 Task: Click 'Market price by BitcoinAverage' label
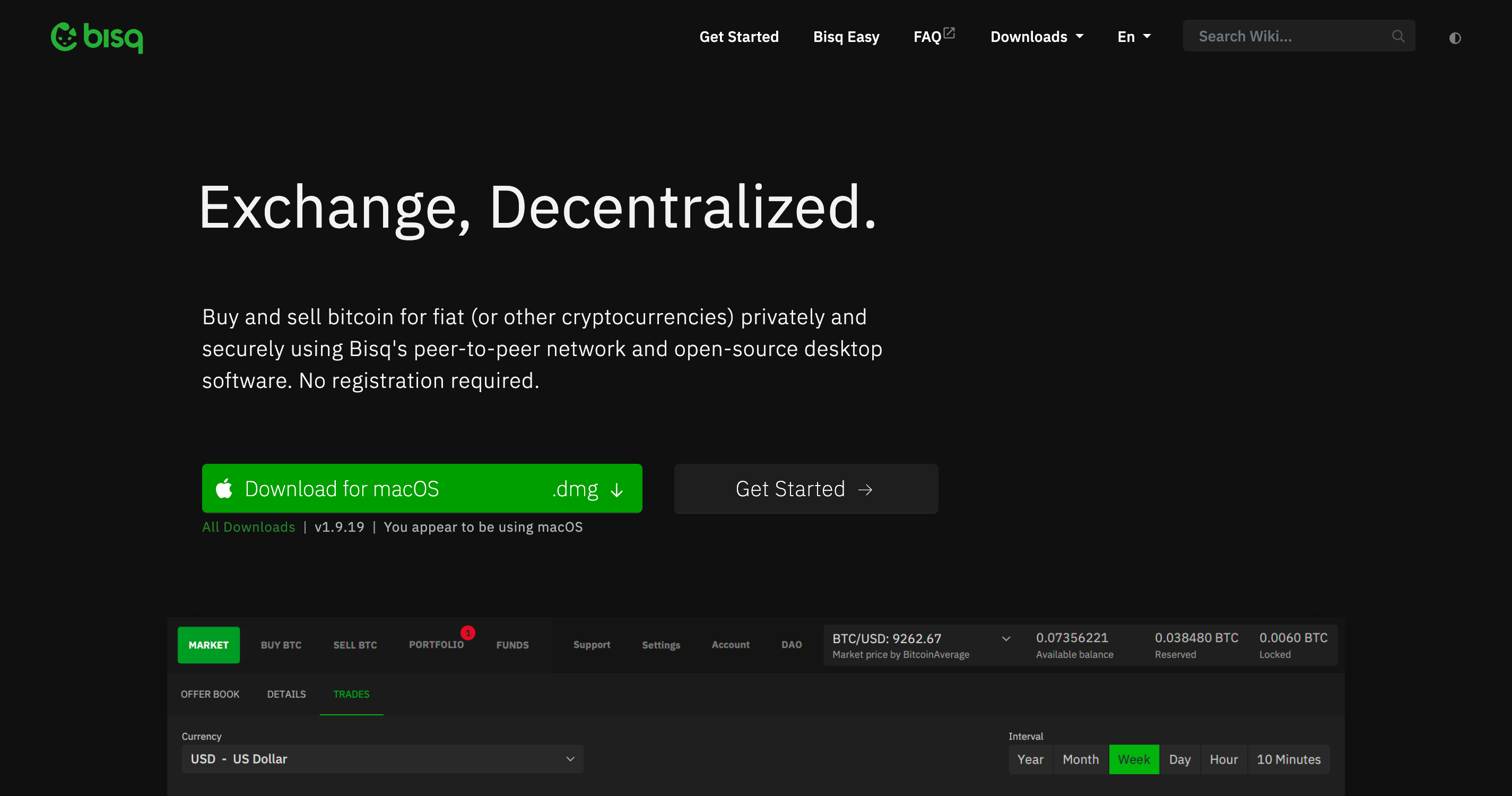[x=900, y=654]
